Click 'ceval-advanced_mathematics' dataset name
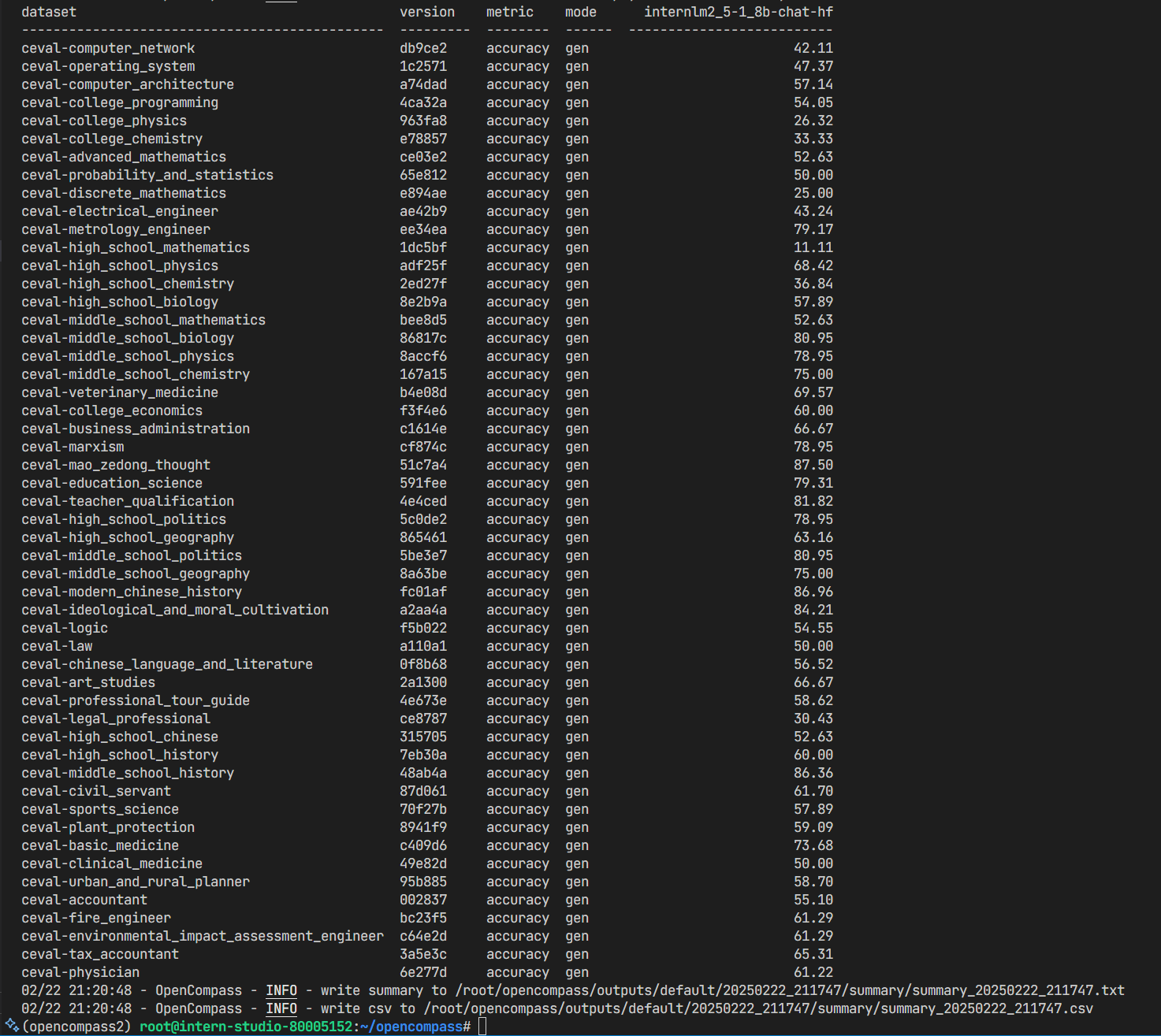This screenshot has height=1036, width=1161. [124, 157]
